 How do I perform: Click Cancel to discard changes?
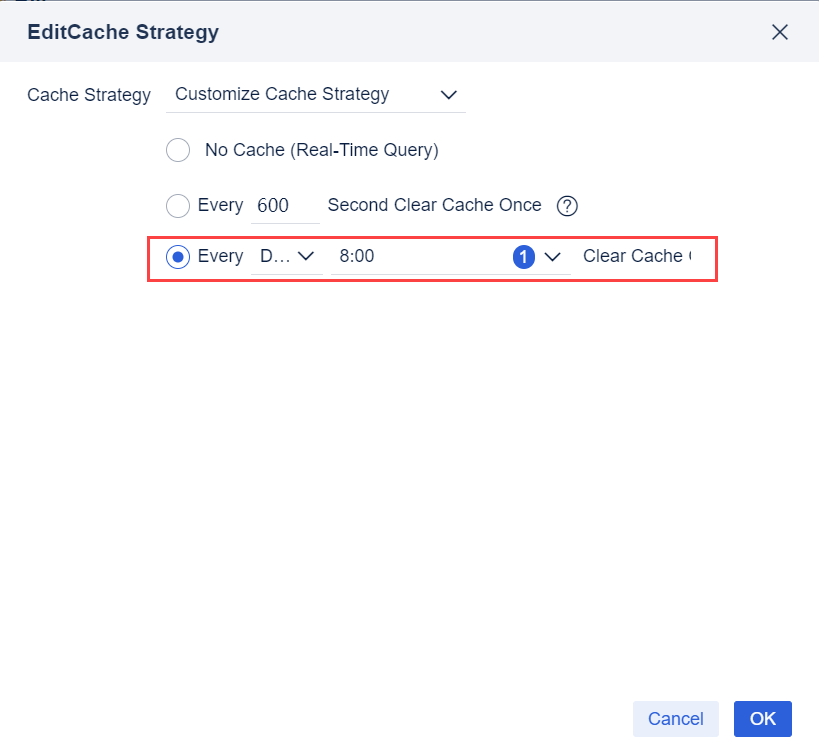pos(675,718)
